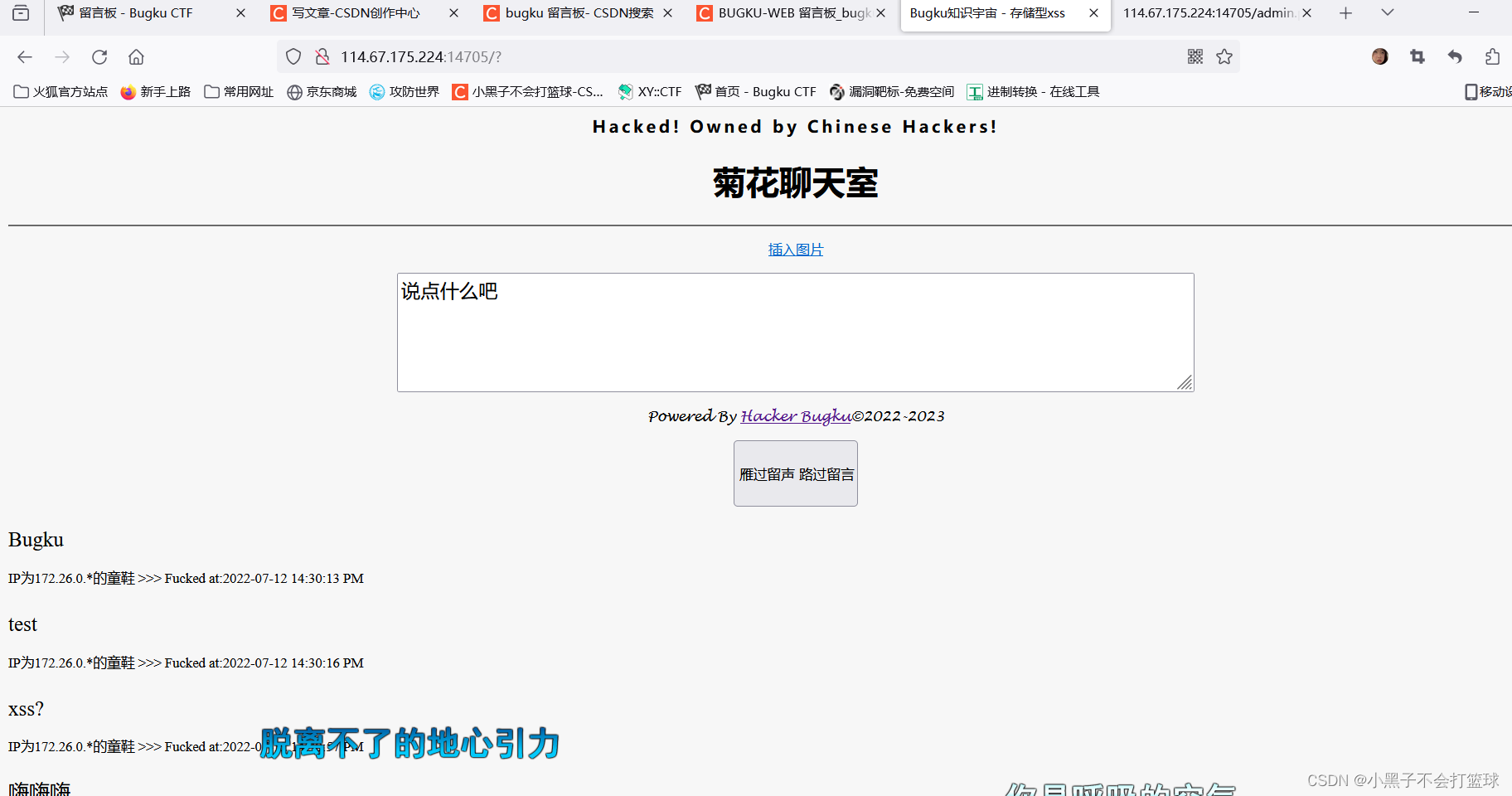The image size is (1512, 796).
Task: View insecure connection lock icon info
Action: (322, 56)
